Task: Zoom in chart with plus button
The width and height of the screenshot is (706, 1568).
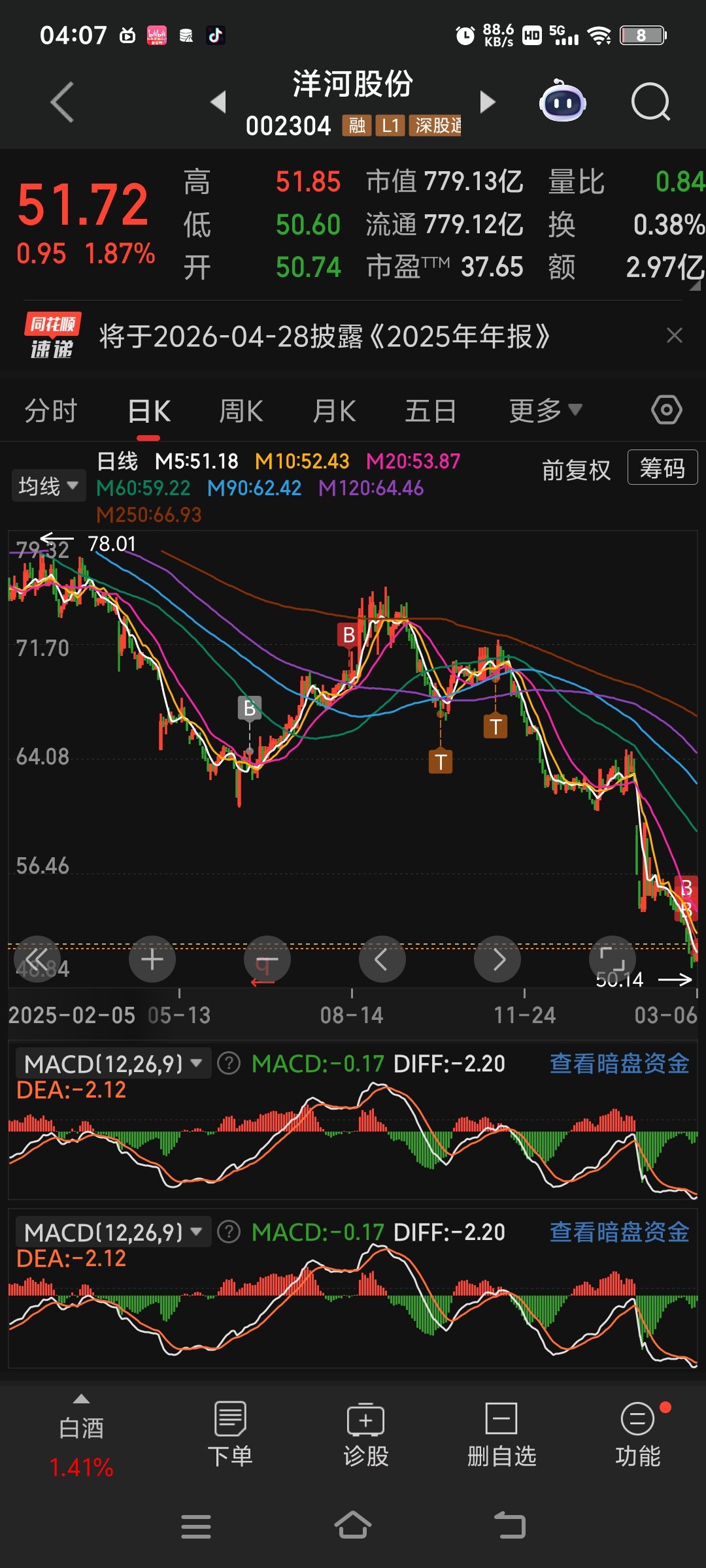Action: (x=152, y=959)
